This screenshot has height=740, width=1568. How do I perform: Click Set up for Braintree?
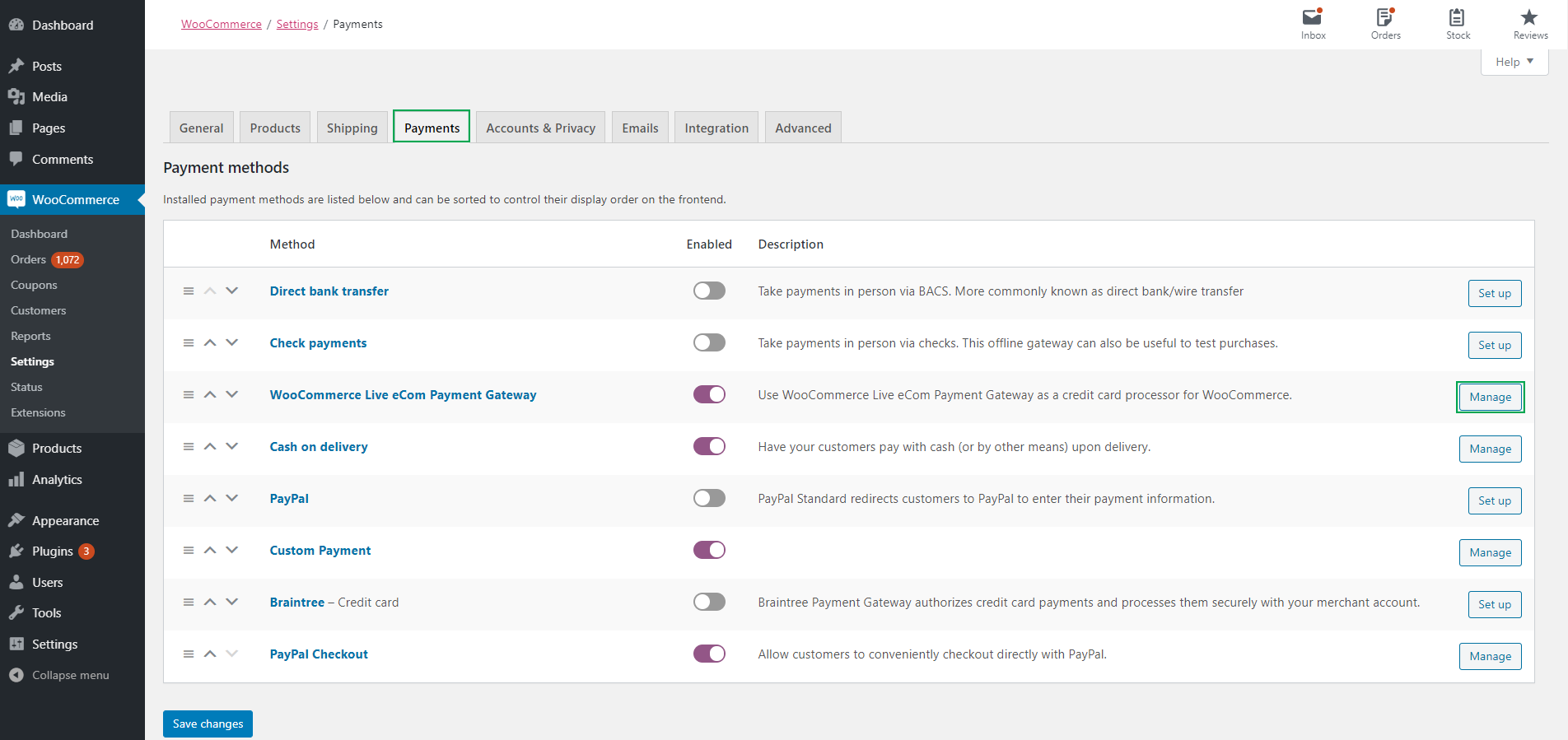point(1494,604)
